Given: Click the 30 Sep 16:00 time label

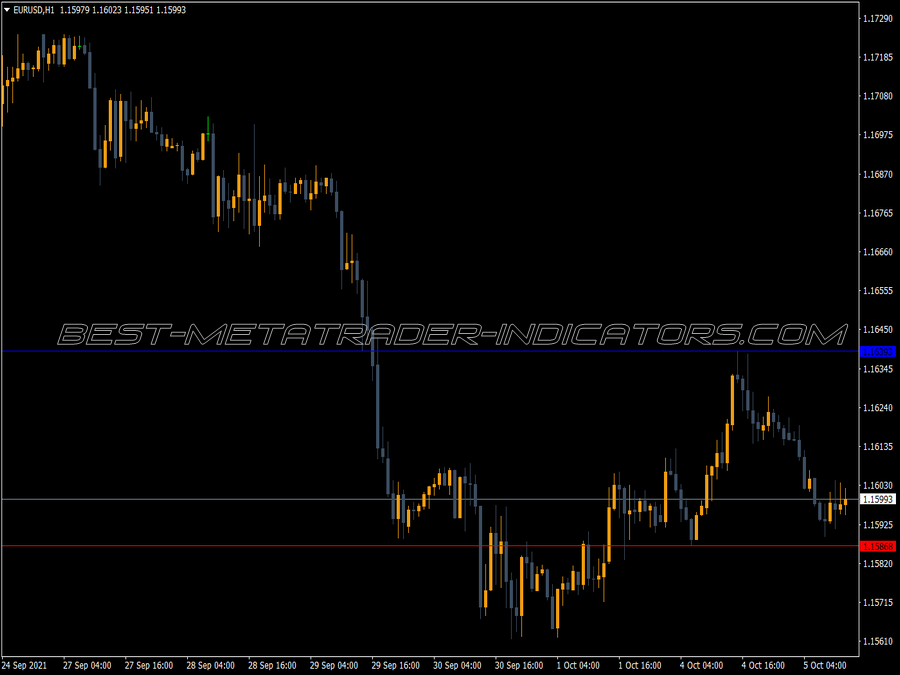Looking at the screenshot, I should click(x=519, y=665).
